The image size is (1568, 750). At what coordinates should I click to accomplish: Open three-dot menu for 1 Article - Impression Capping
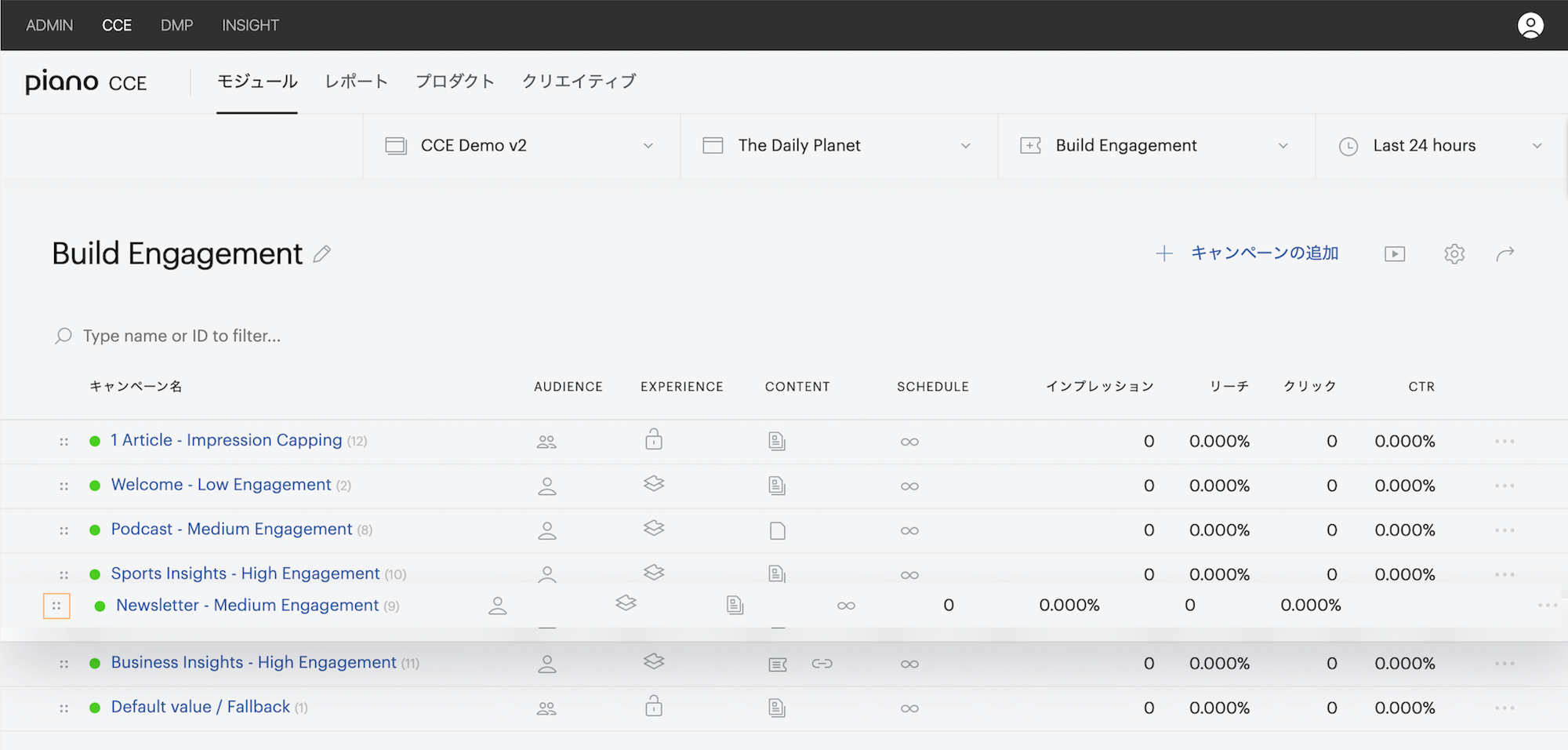point(1504,441)
